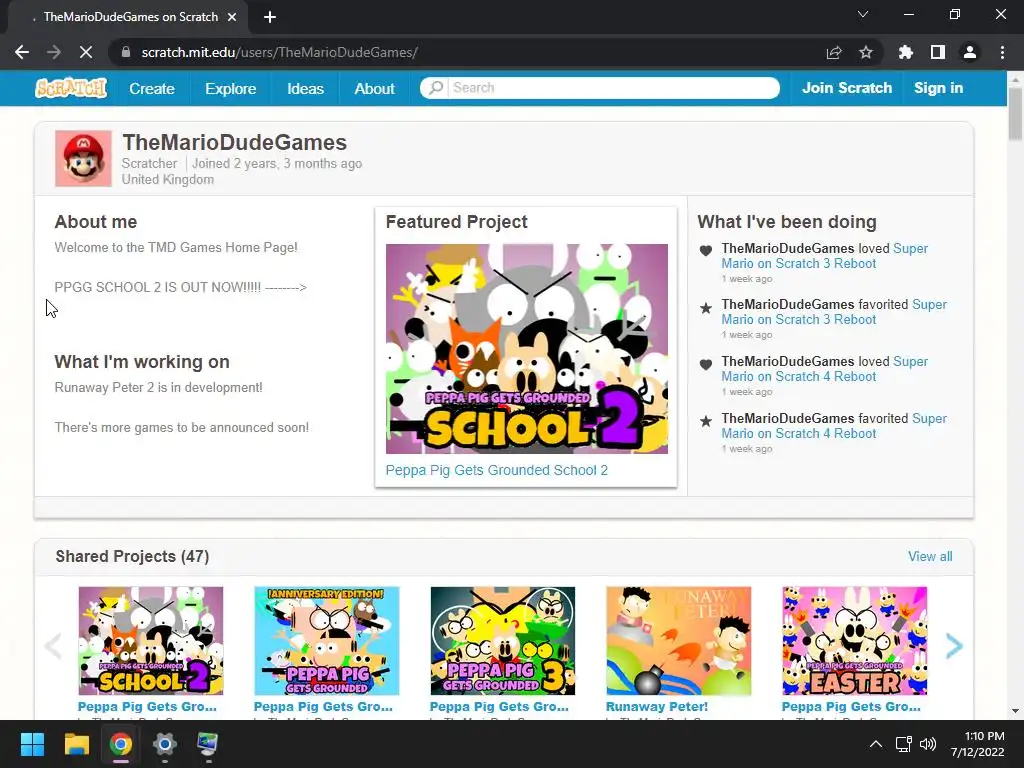The image size is (1024, 768).
Task: Click the Mario profile avatar image
Action: (84, 159)
